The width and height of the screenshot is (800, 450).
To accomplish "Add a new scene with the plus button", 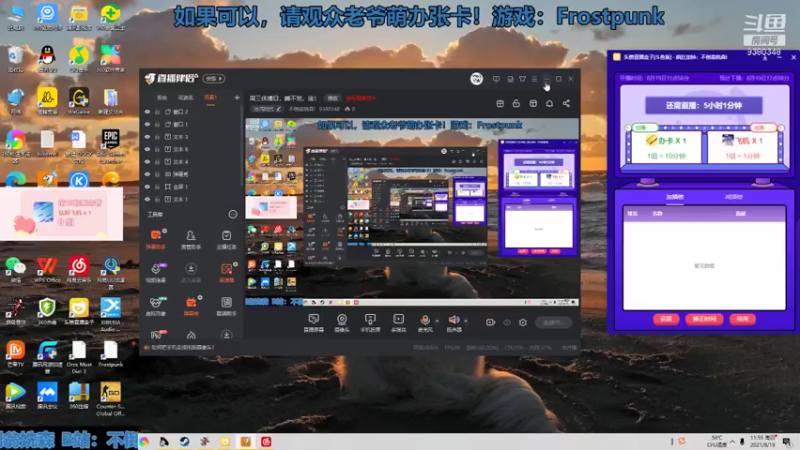I will pos(237,97).
